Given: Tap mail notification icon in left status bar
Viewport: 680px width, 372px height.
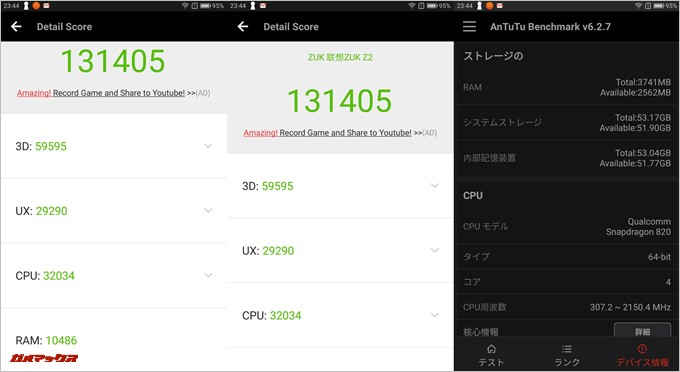Looking at the screenshot, I should 46,6.
